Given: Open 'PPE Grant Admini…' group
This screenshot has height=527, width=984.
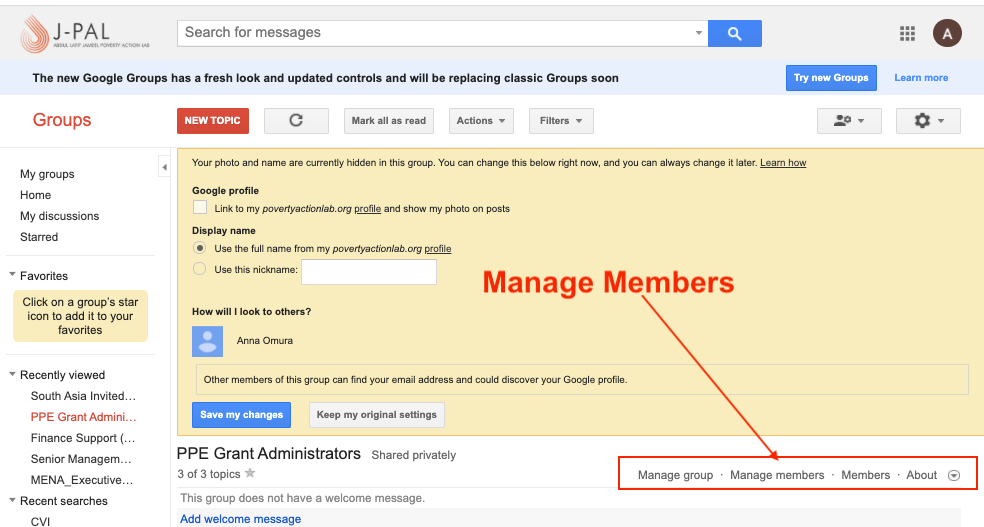Looking at the screenshot, I should click(83, 417).
